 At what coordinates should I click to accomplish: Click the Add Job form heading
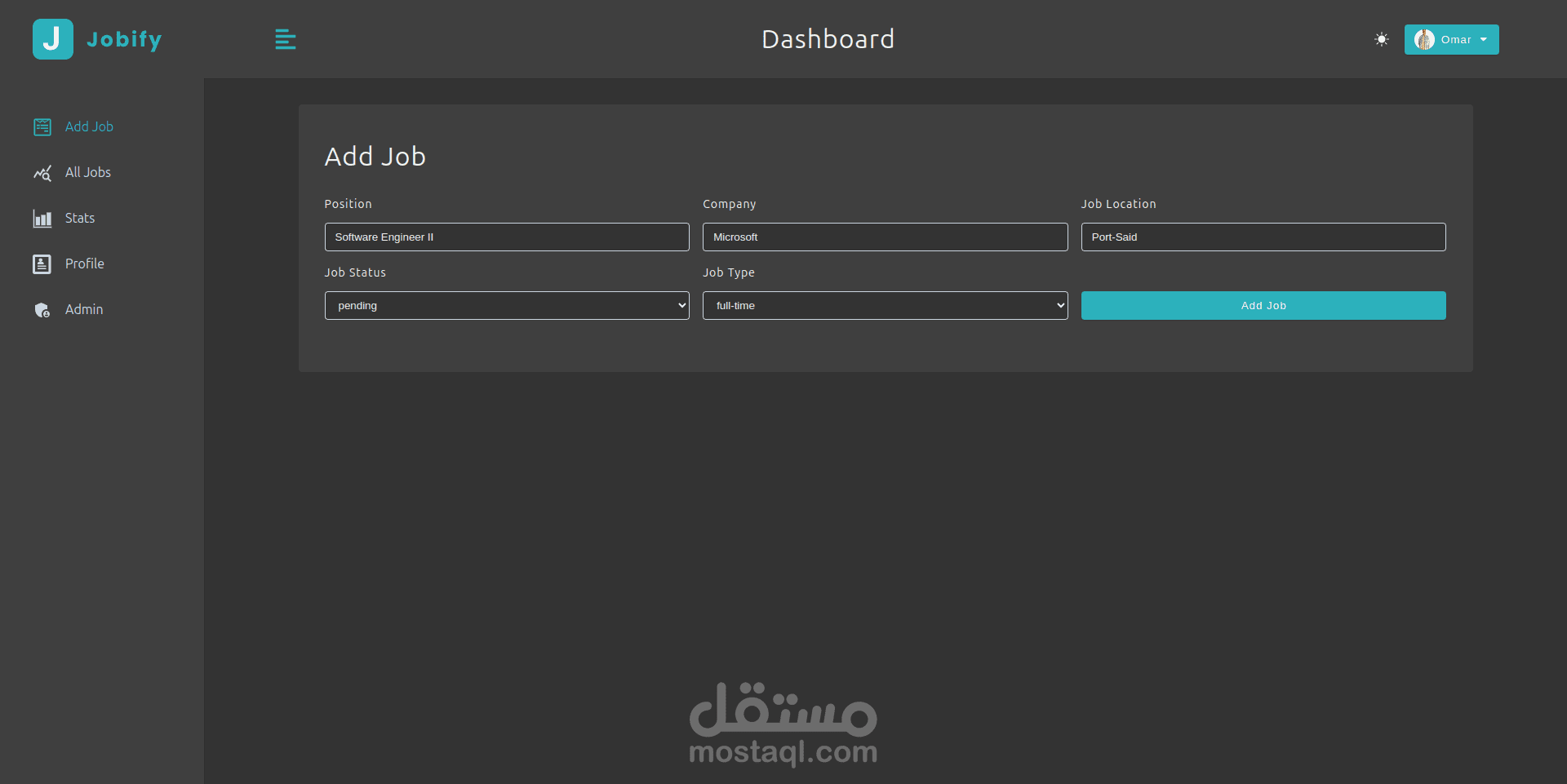tap(375, 156)
